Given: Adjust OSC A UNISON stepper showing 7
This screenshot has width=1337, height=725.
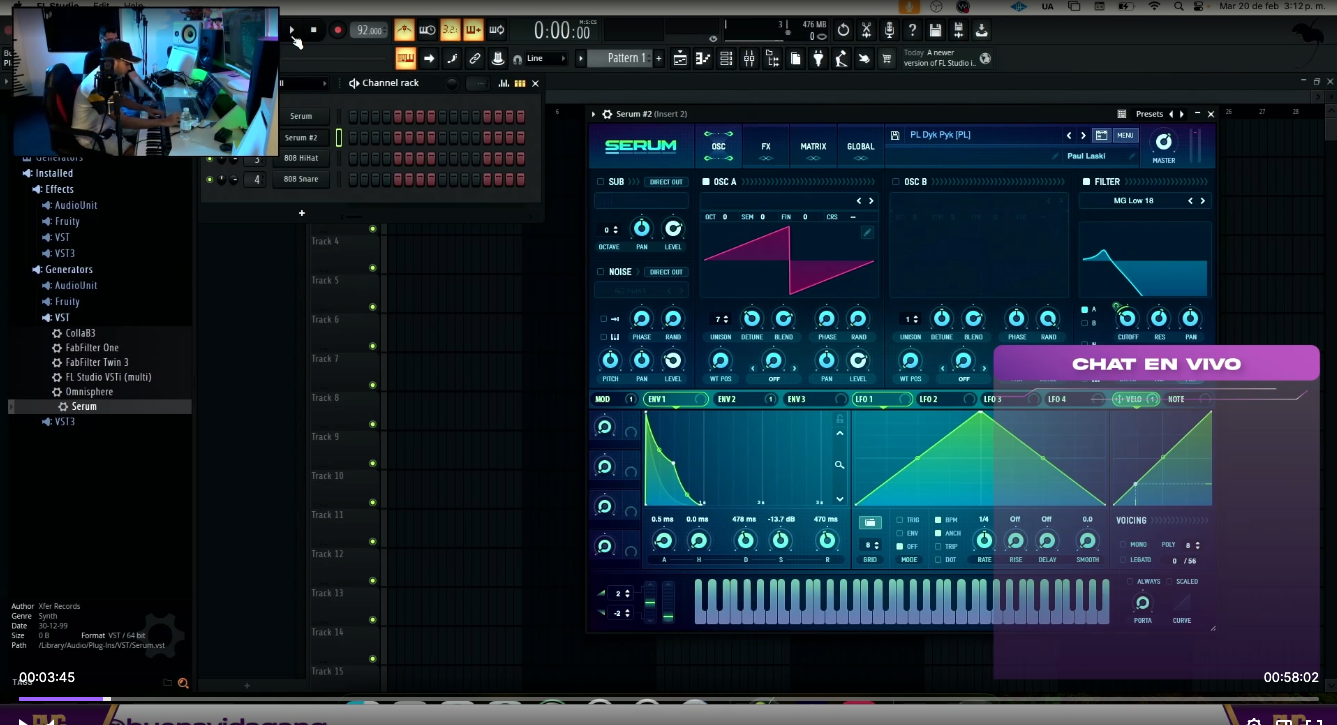Looking at the screenshot, I should (x=720, y=319).
